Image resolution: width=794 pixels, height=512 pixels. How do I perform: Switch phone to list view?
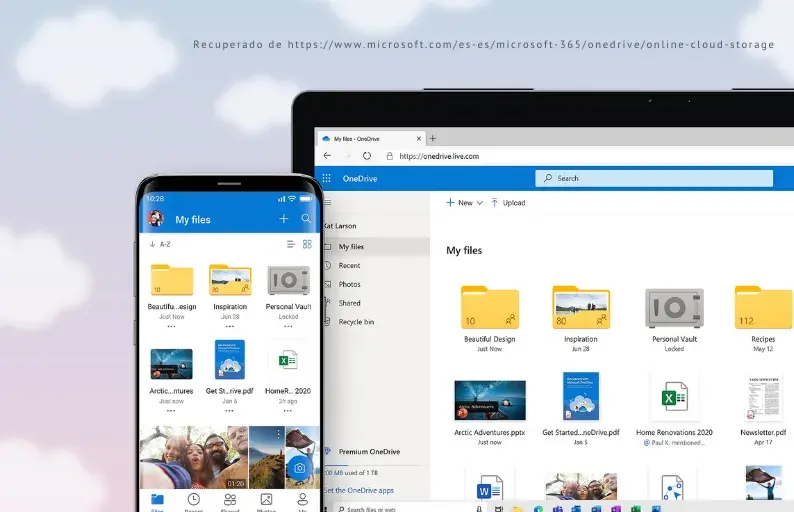291,244
